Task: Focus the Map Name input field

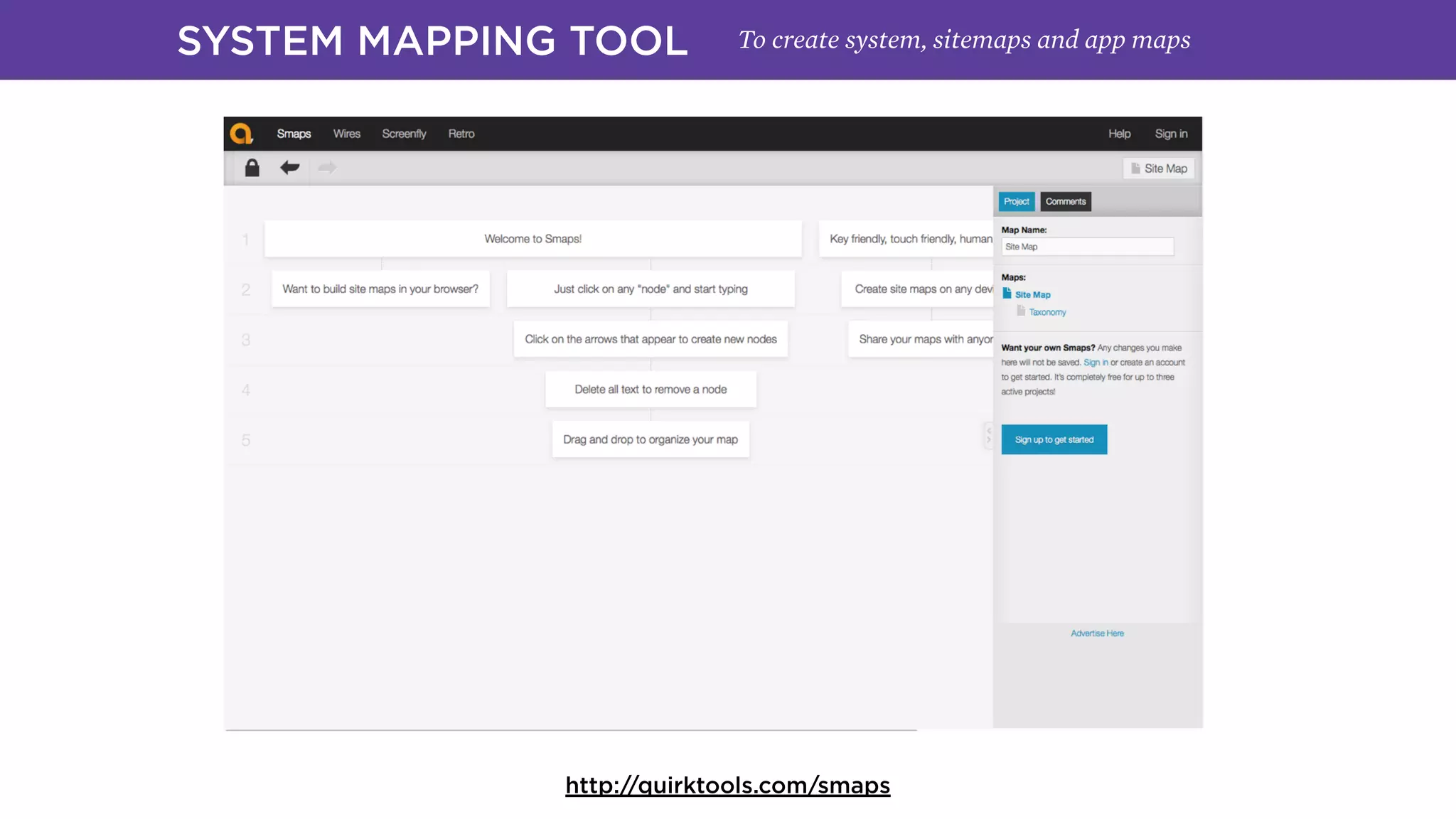Action: click(x=1088, y=247)
